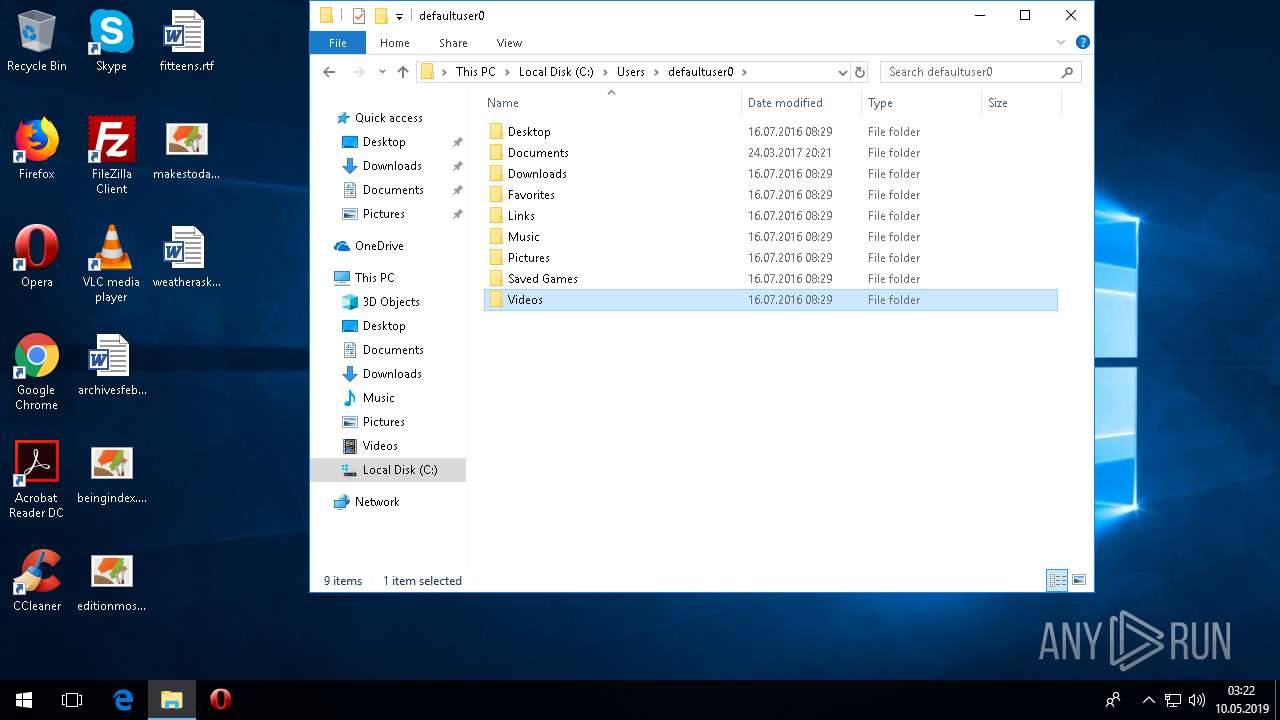Launch VLC media player shortcut
The width and height of the screenshot is (1280, 720).
point(111,265)
